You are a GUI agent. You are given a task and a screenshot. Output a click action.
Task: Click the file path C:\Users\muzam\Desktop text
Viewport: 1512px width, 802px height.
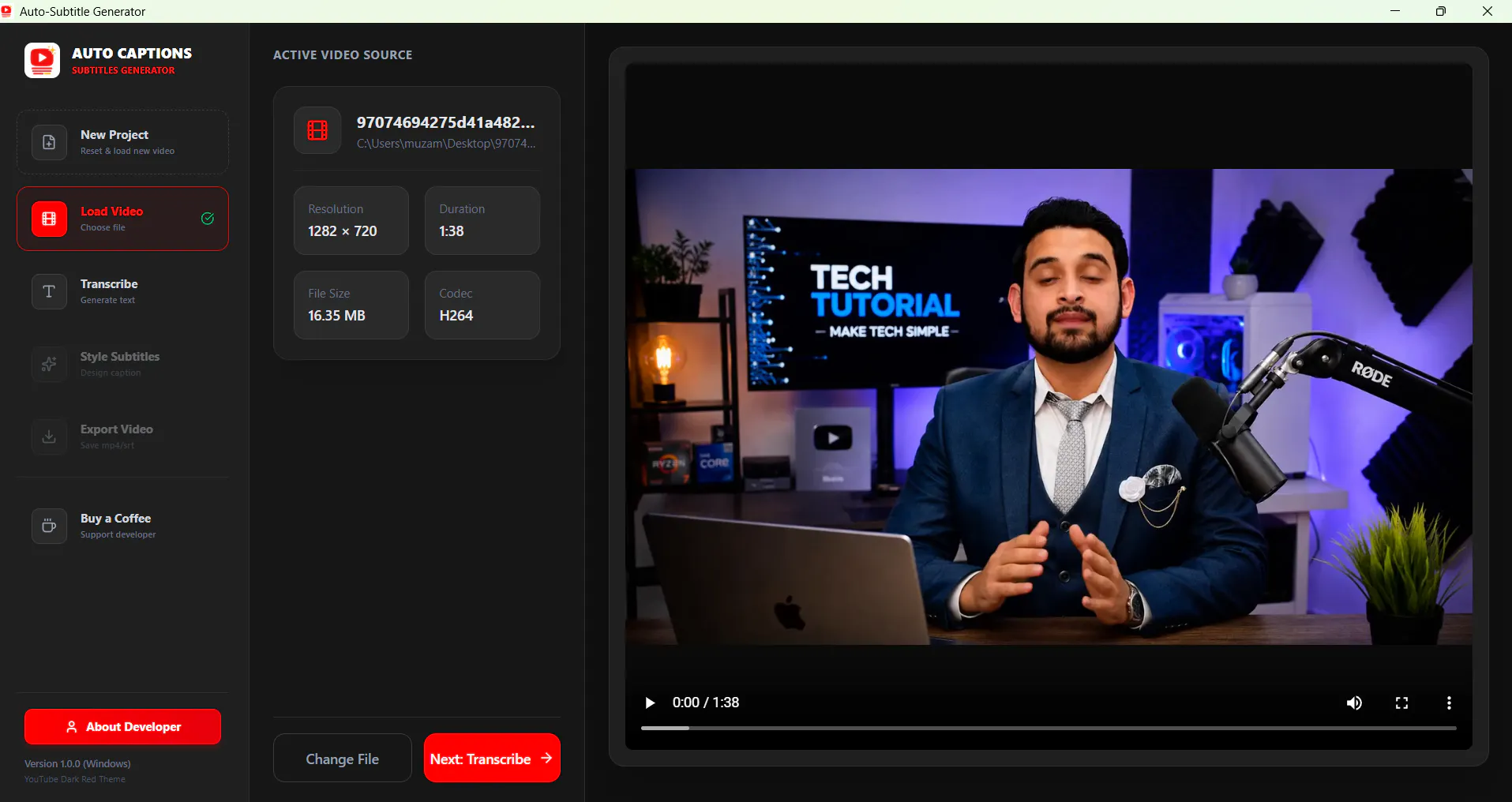pyautogui.click(x=446, y=144)
